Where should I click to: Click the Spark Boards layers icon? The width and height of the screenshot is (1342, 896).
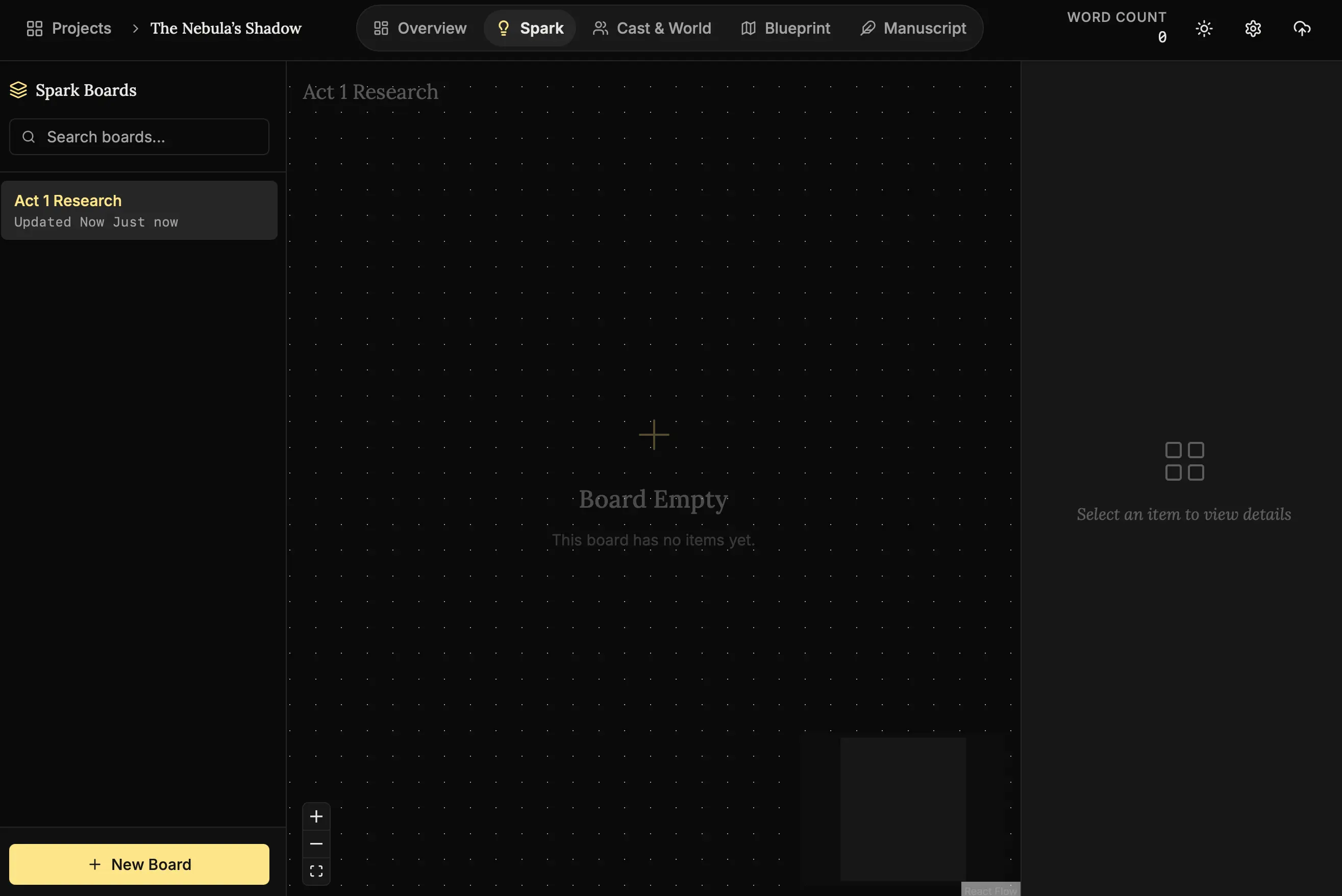(18, 90)
